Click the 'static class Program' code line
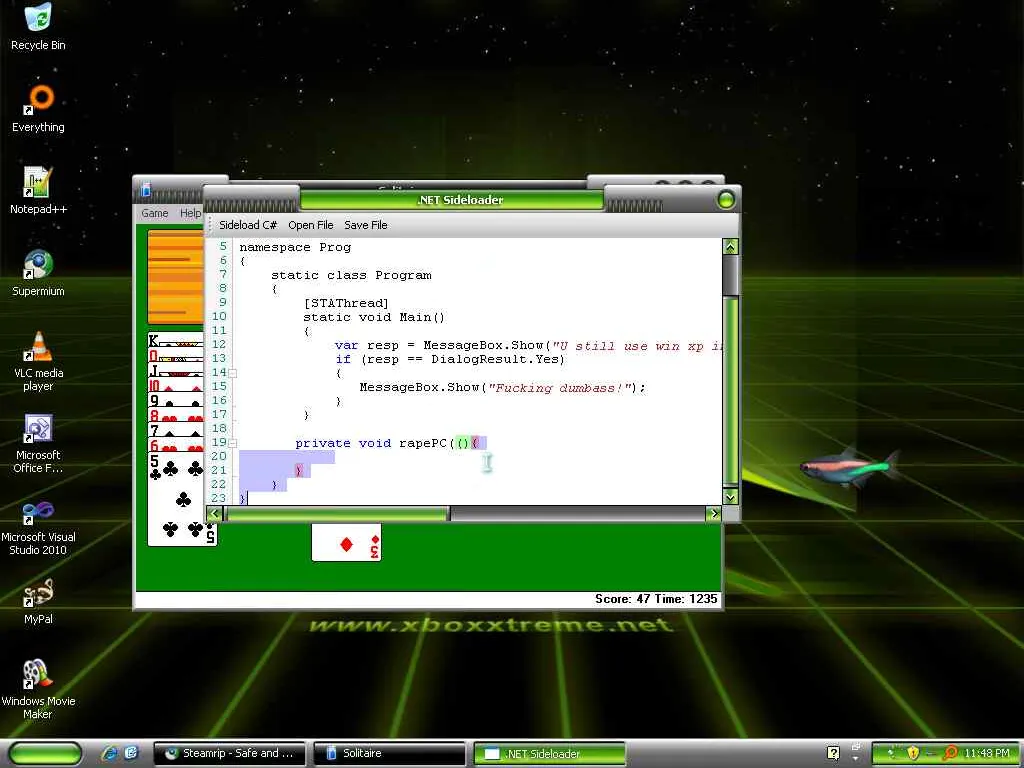This screenshot has width=1024, height=768. (351, 275)
